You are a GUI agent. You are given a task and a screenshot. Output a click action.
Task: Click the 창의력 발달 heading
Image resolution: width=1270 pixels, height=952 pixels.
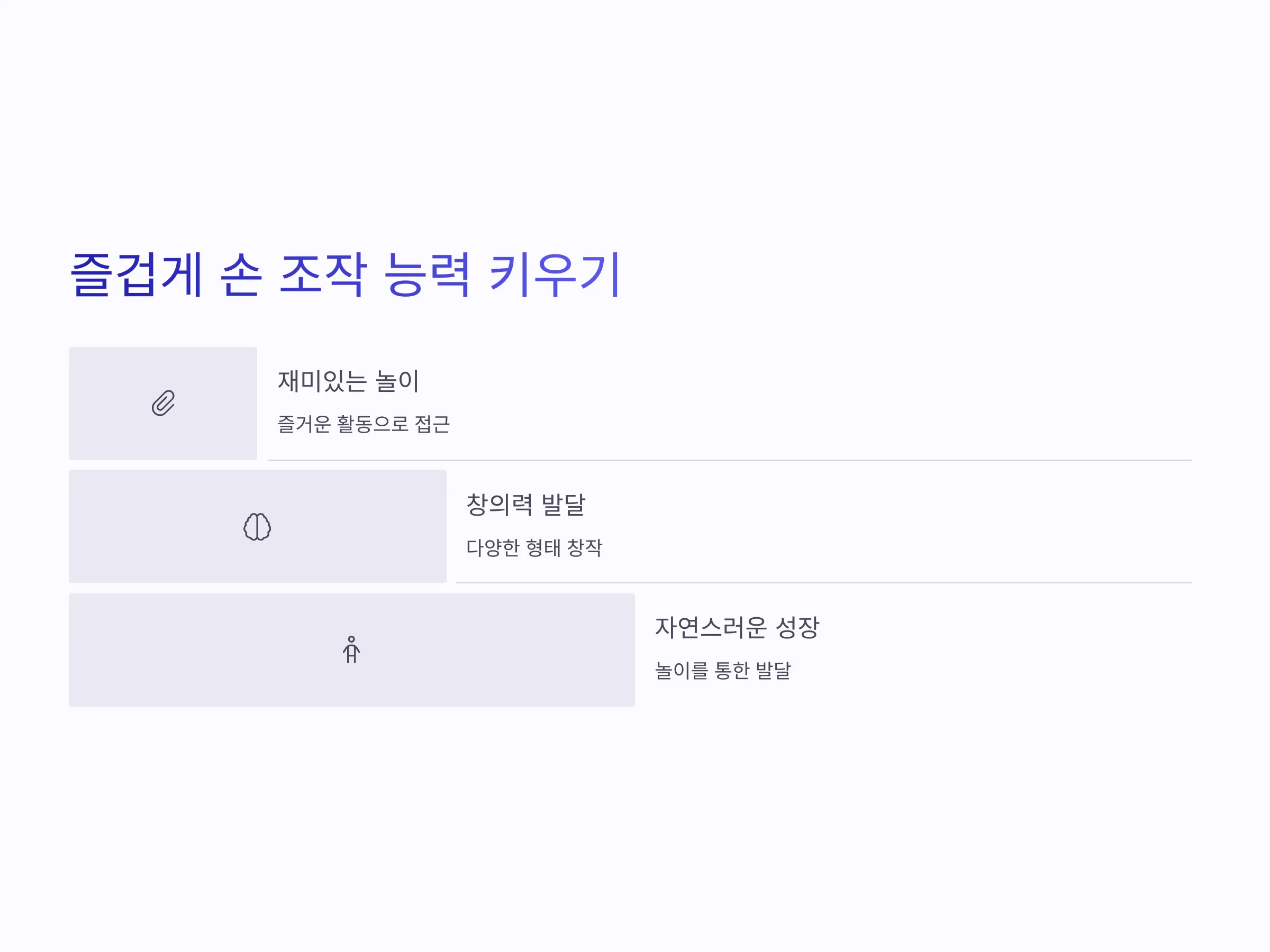(525, 505)
